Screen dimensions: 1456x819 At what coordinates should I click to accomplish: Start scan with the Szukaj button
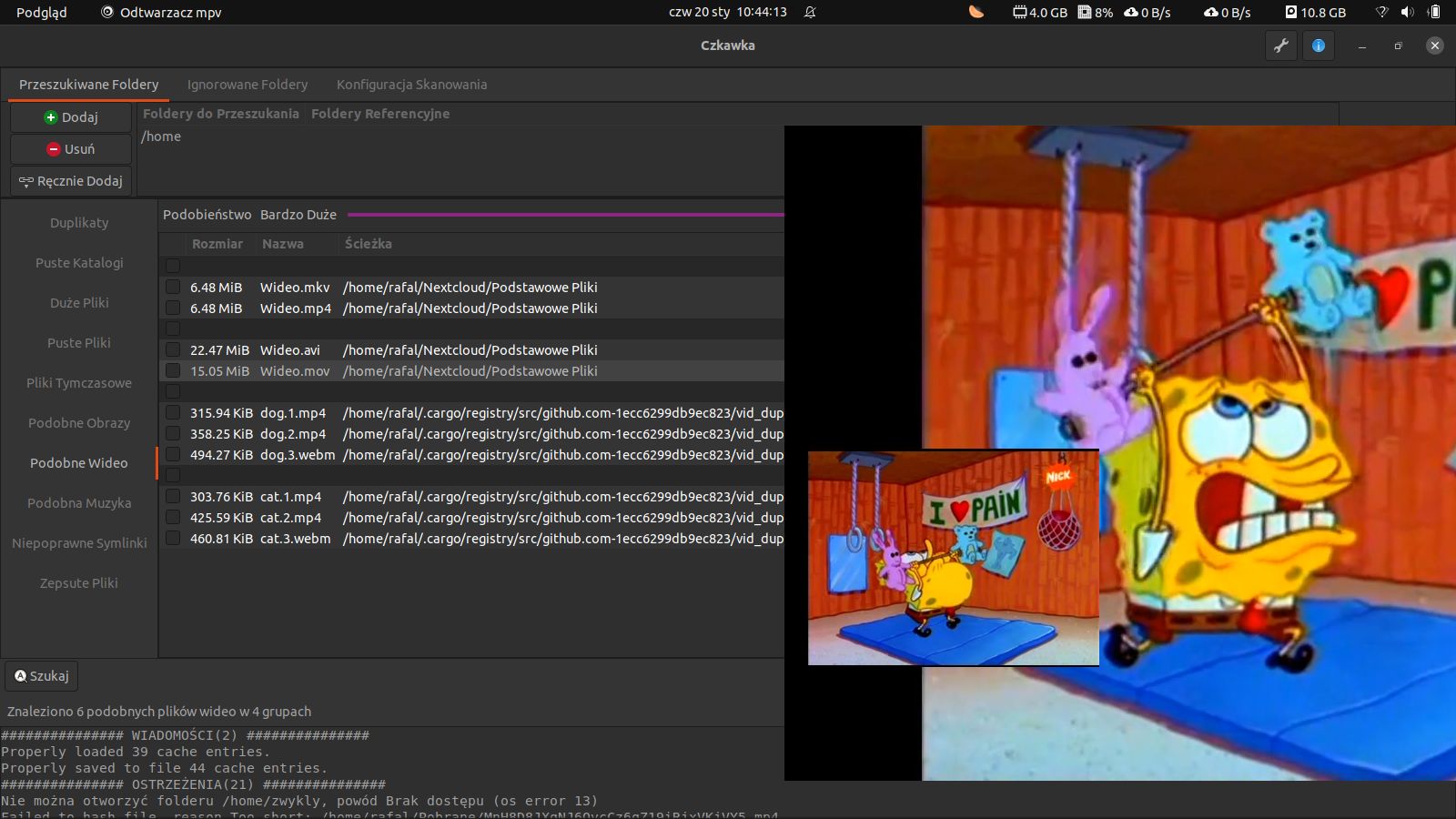tap(41, 676)
